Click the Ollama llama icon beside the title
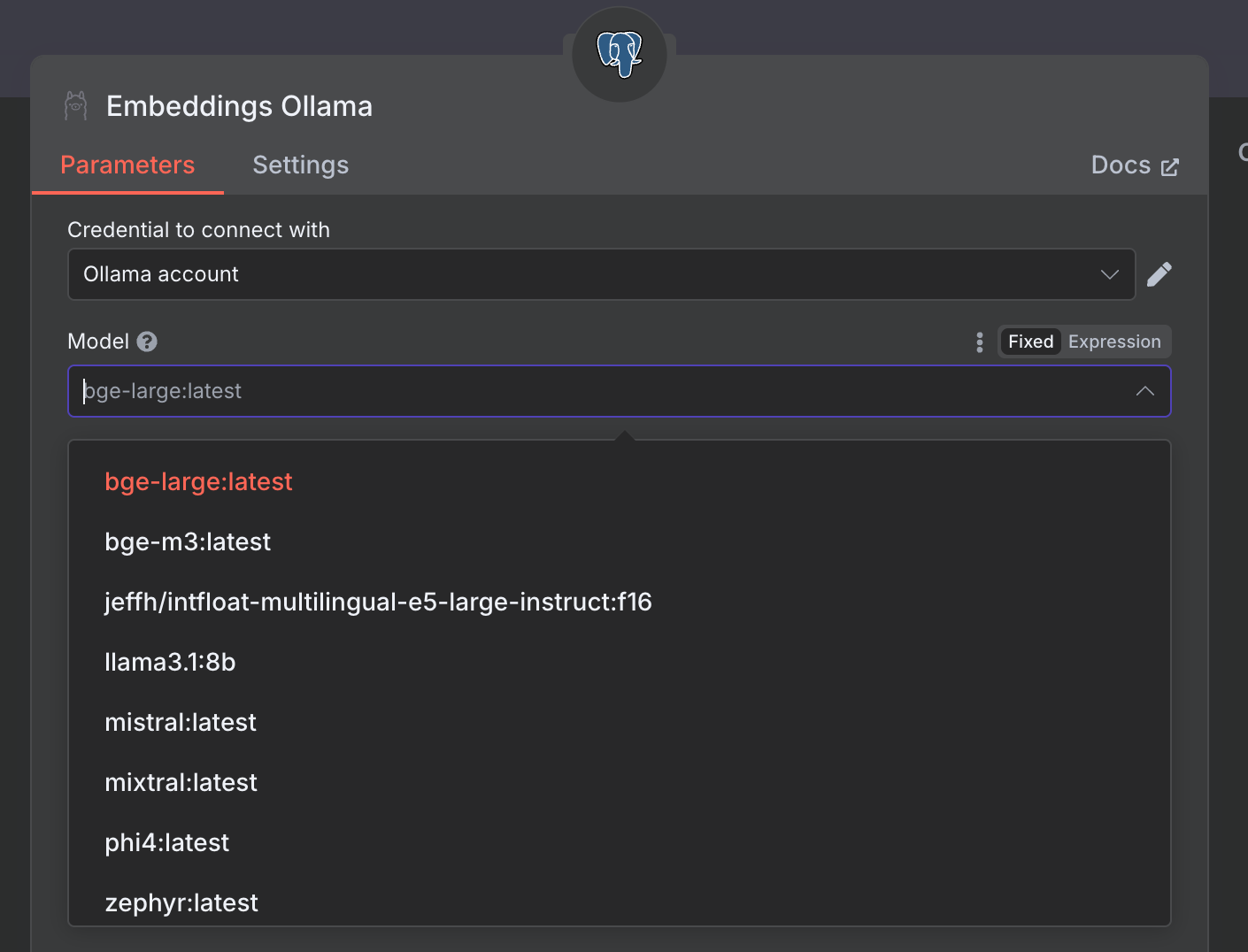This screenshot has height=952, width=1248. (x=76, y=106)
